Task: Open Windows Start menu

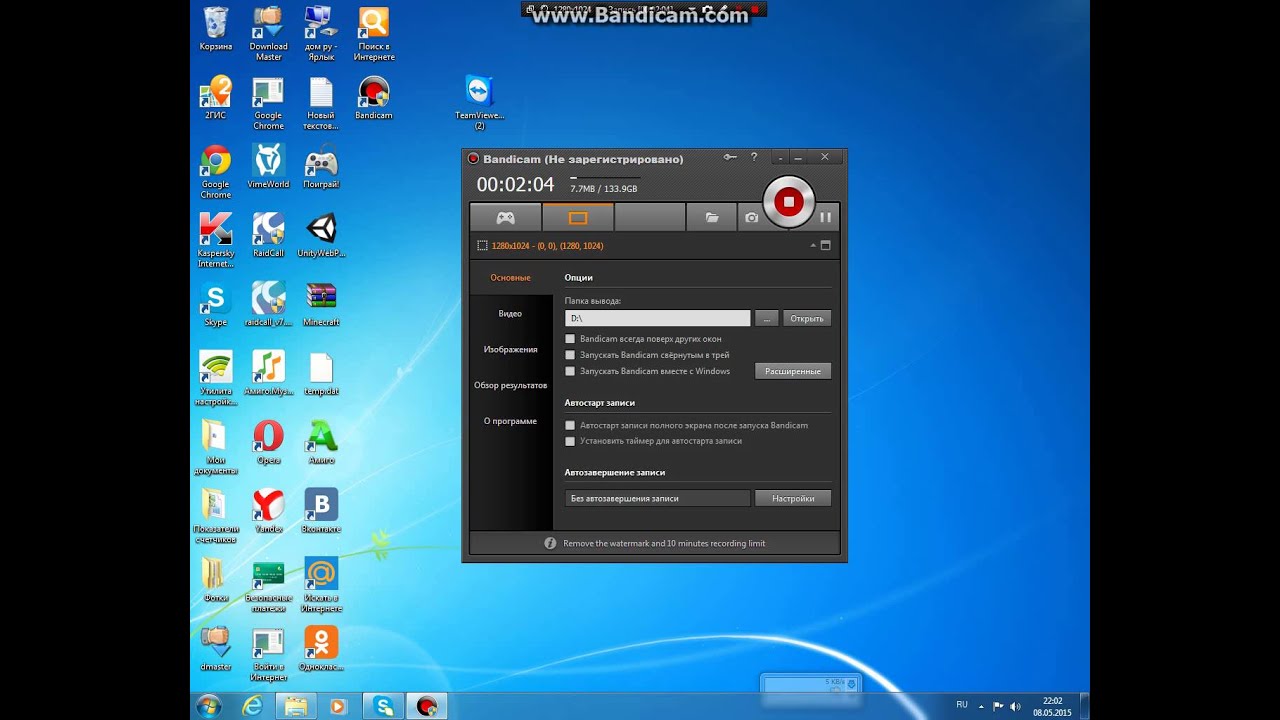Action: (x=209, y=706)
